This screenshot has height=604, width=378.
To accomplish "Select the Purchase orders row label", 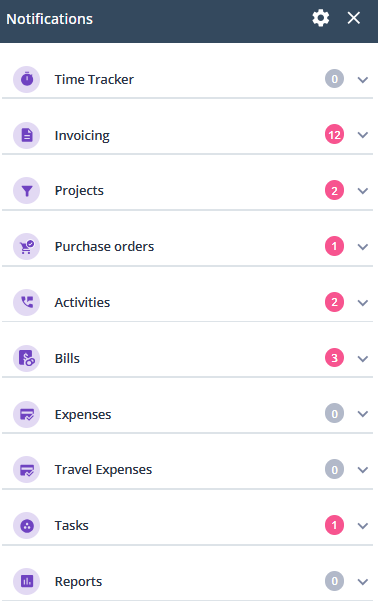I will (104, 247).
